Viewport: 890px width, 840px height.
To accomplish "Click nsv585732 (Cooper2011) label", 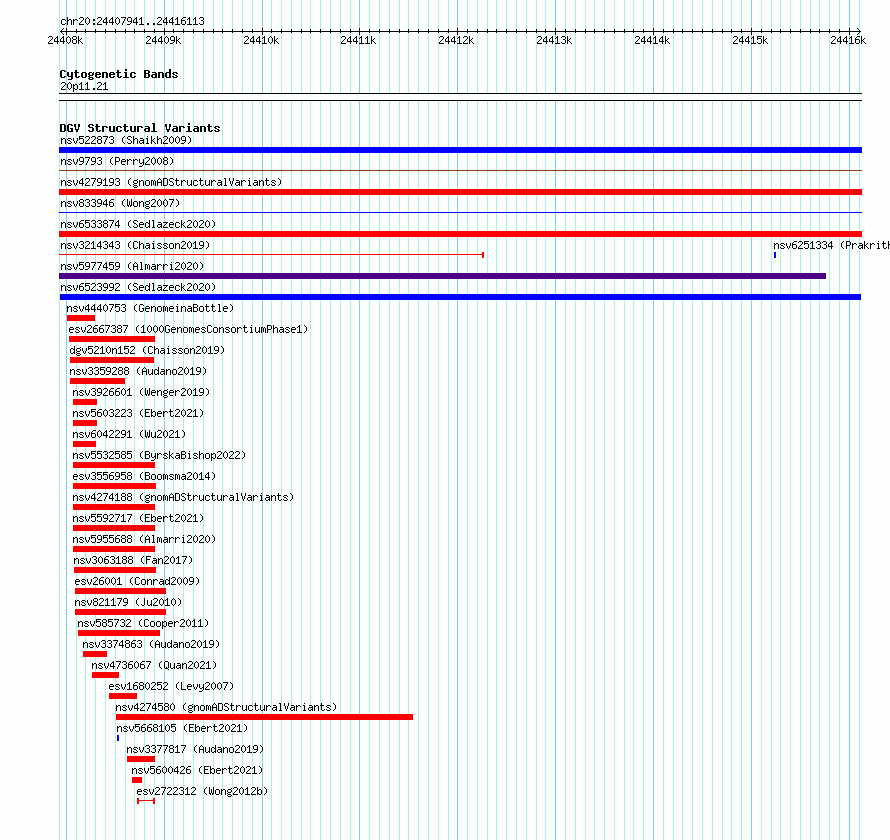I will [143, 623].
